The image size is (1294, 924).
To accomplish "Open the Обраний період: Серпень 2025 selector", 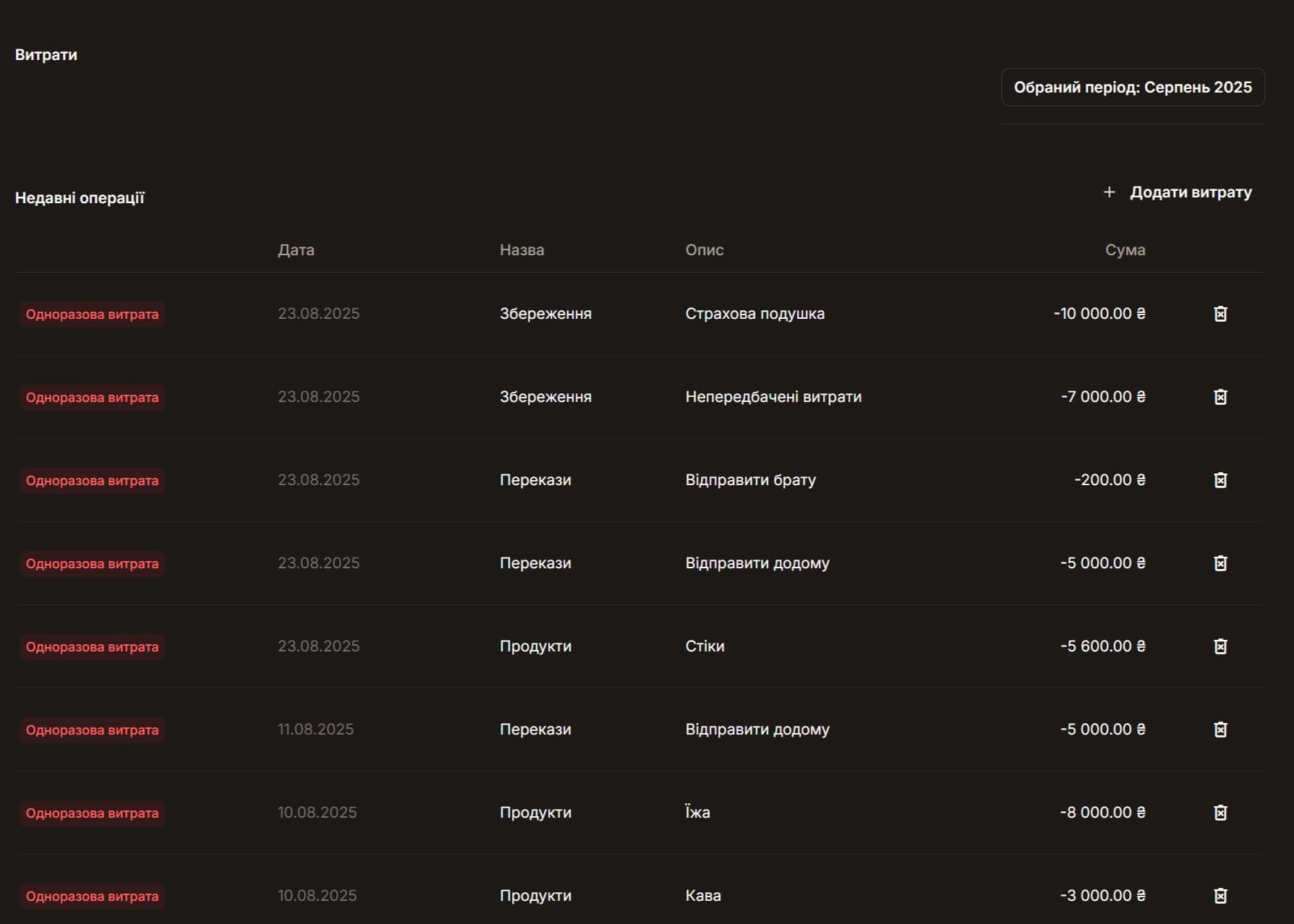I will pyautogui.click(x=1132, y=87).
